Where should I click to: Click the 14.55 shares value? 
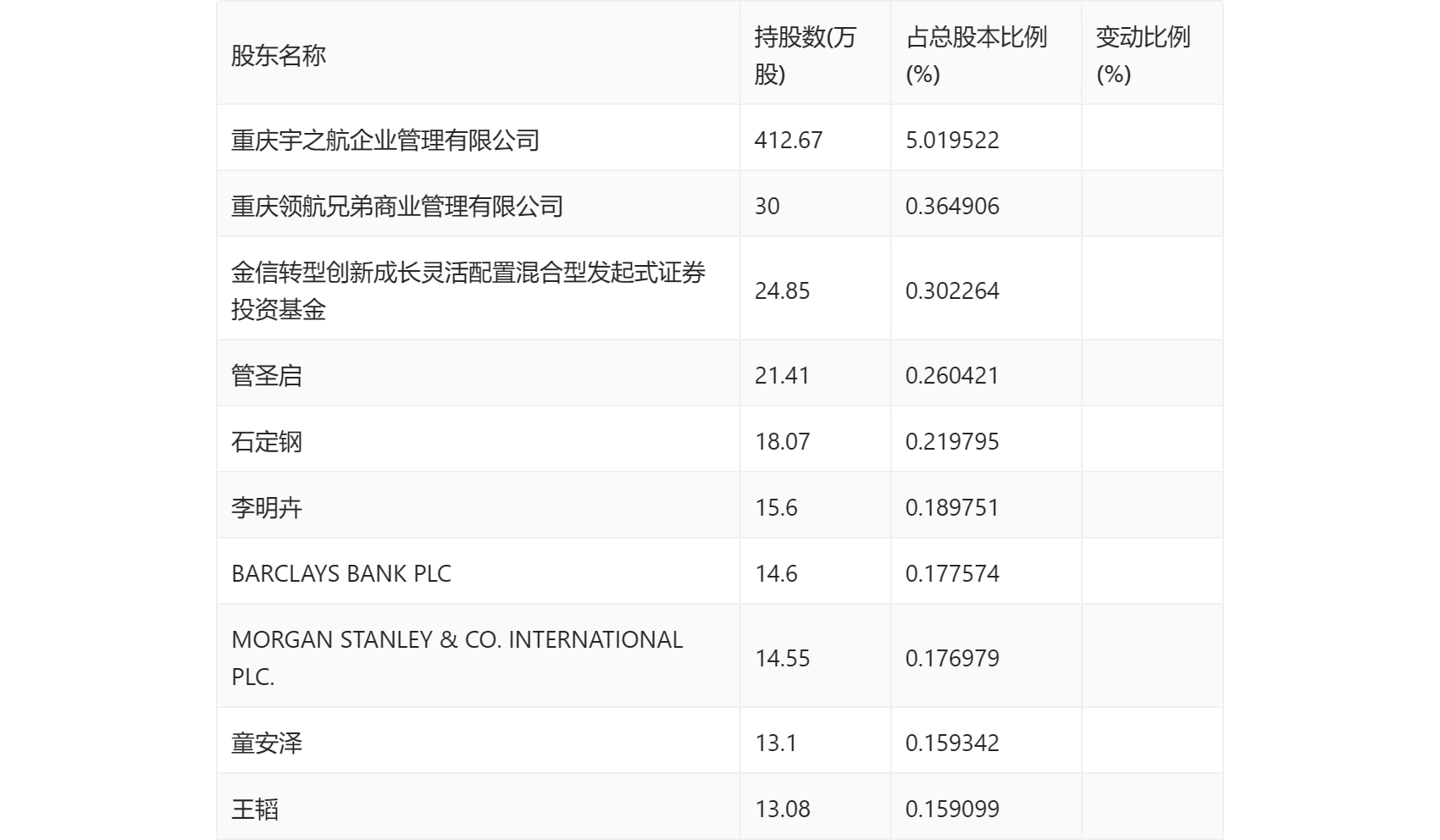(783, 658)
